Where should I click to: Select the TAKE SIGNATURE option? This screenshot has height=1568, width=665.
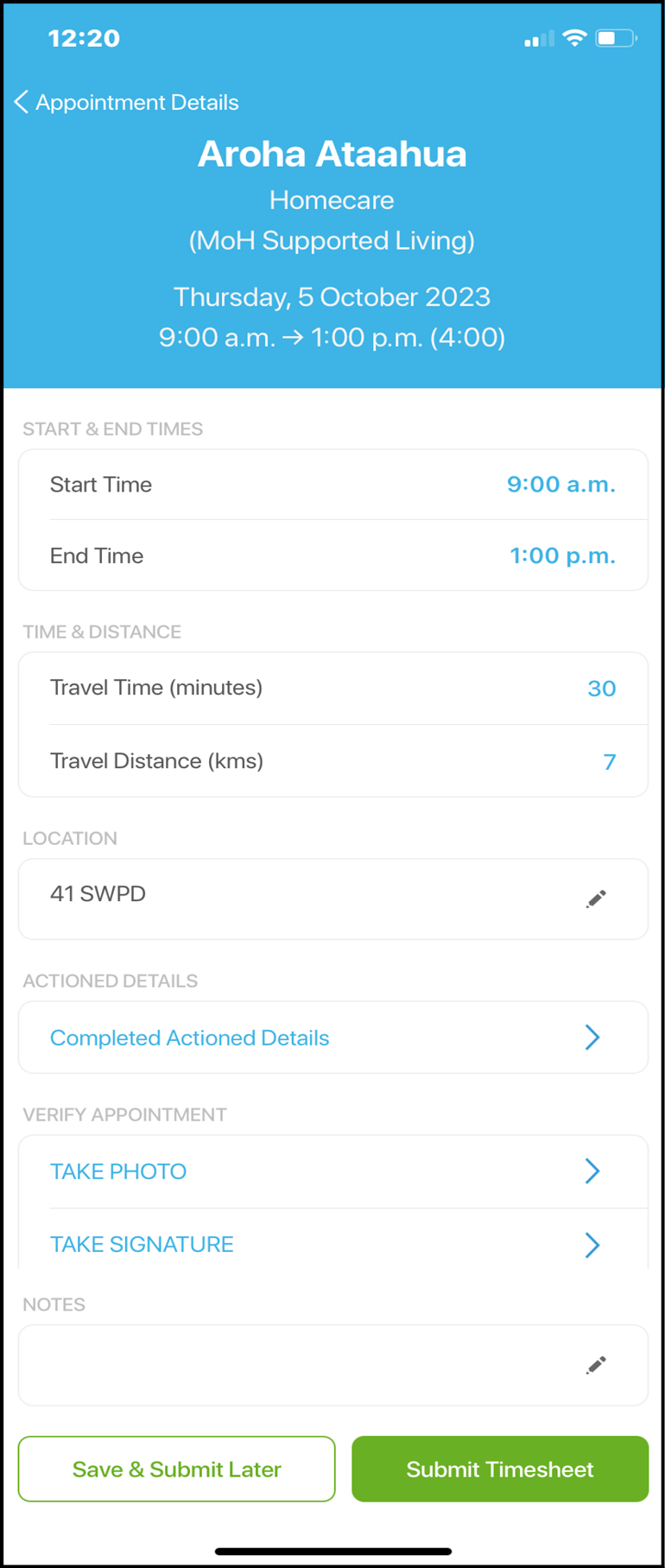coord(142,1244)
